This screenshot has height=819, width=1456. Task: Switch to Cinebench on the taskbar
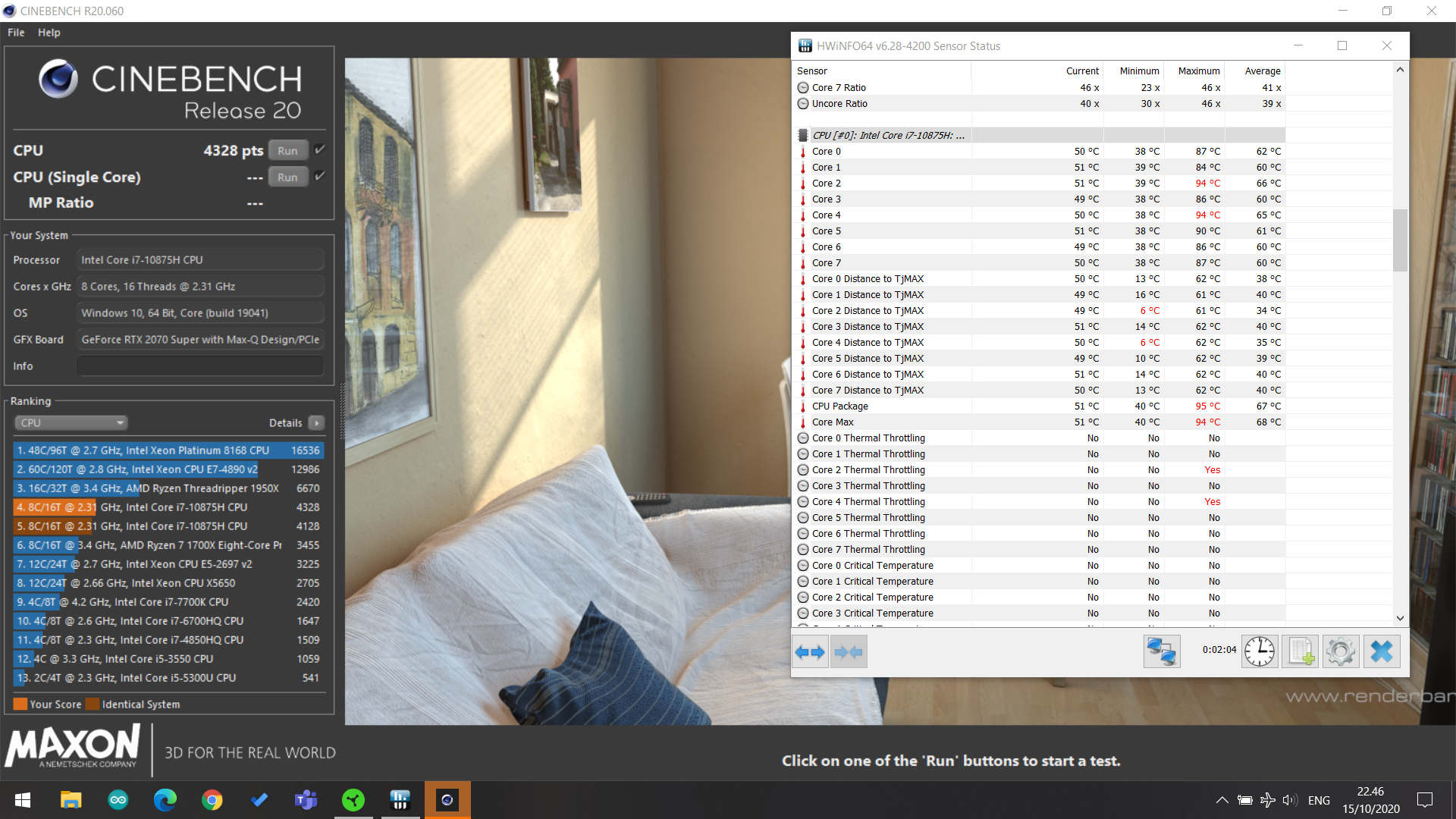pyautogui.click(x=447, y=800)
